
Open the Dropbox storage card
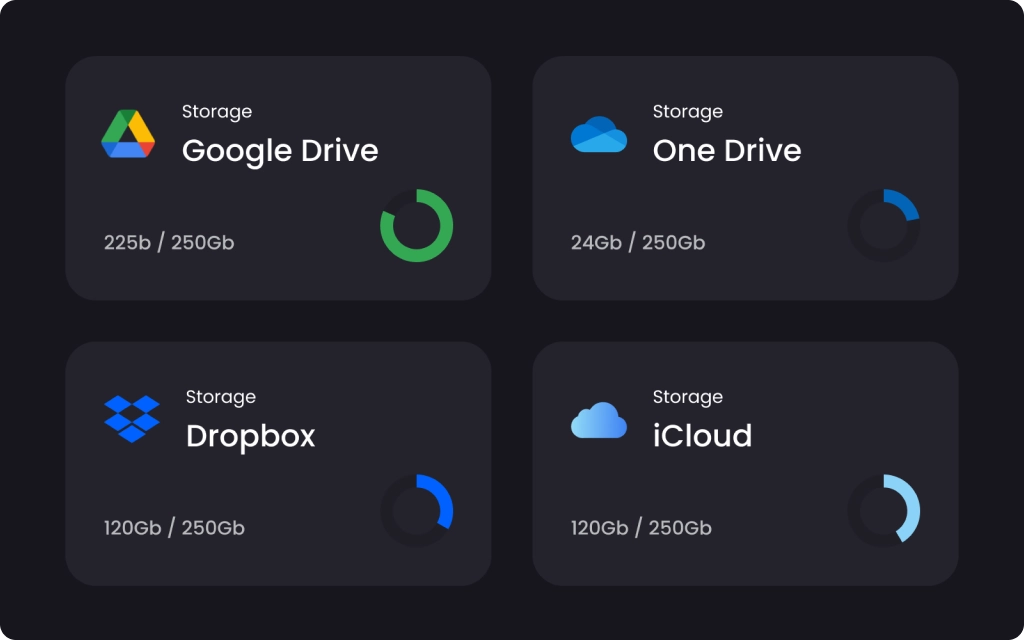tap(278, 463)
